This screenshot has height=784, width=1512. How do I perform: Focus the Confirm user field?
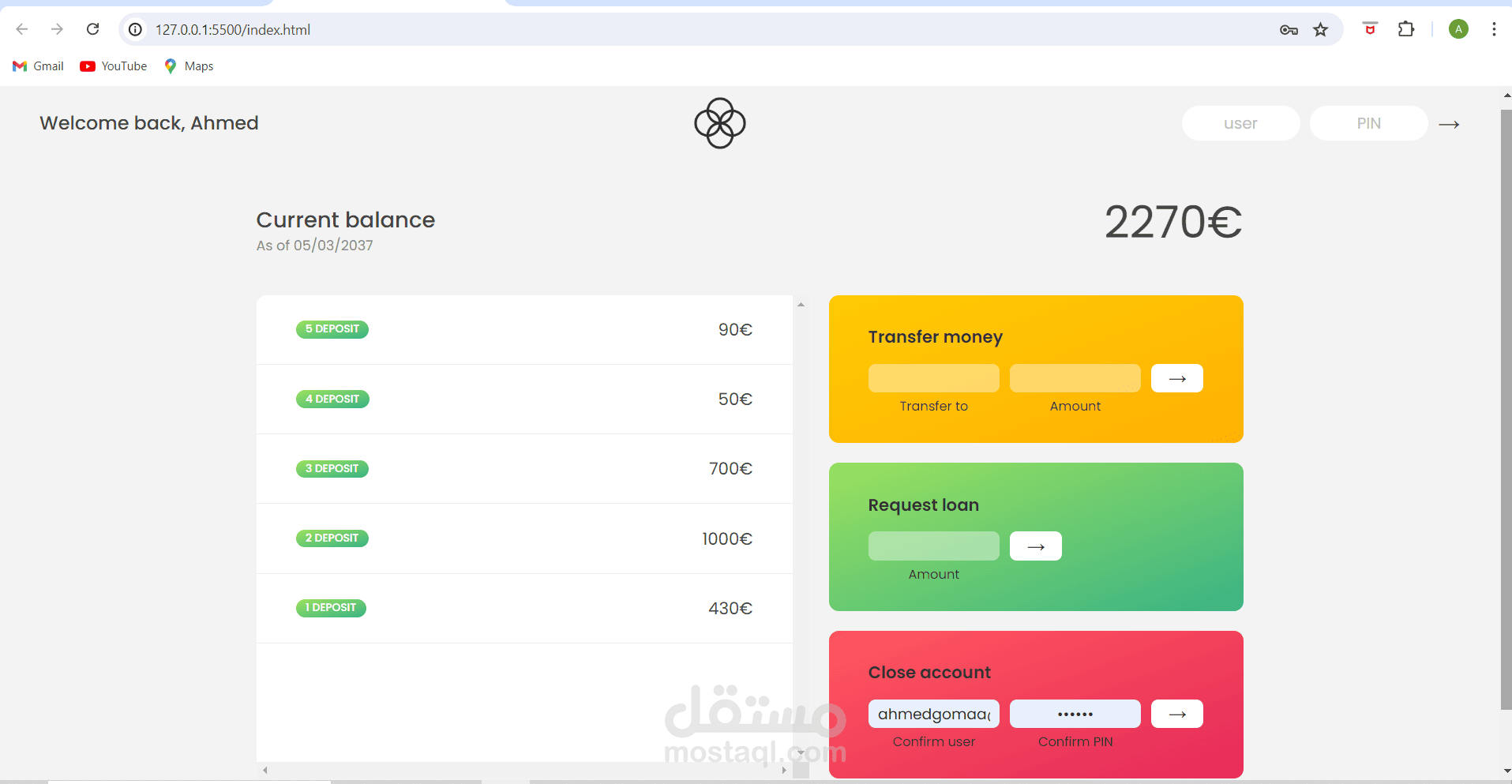[x=933, y=714]
